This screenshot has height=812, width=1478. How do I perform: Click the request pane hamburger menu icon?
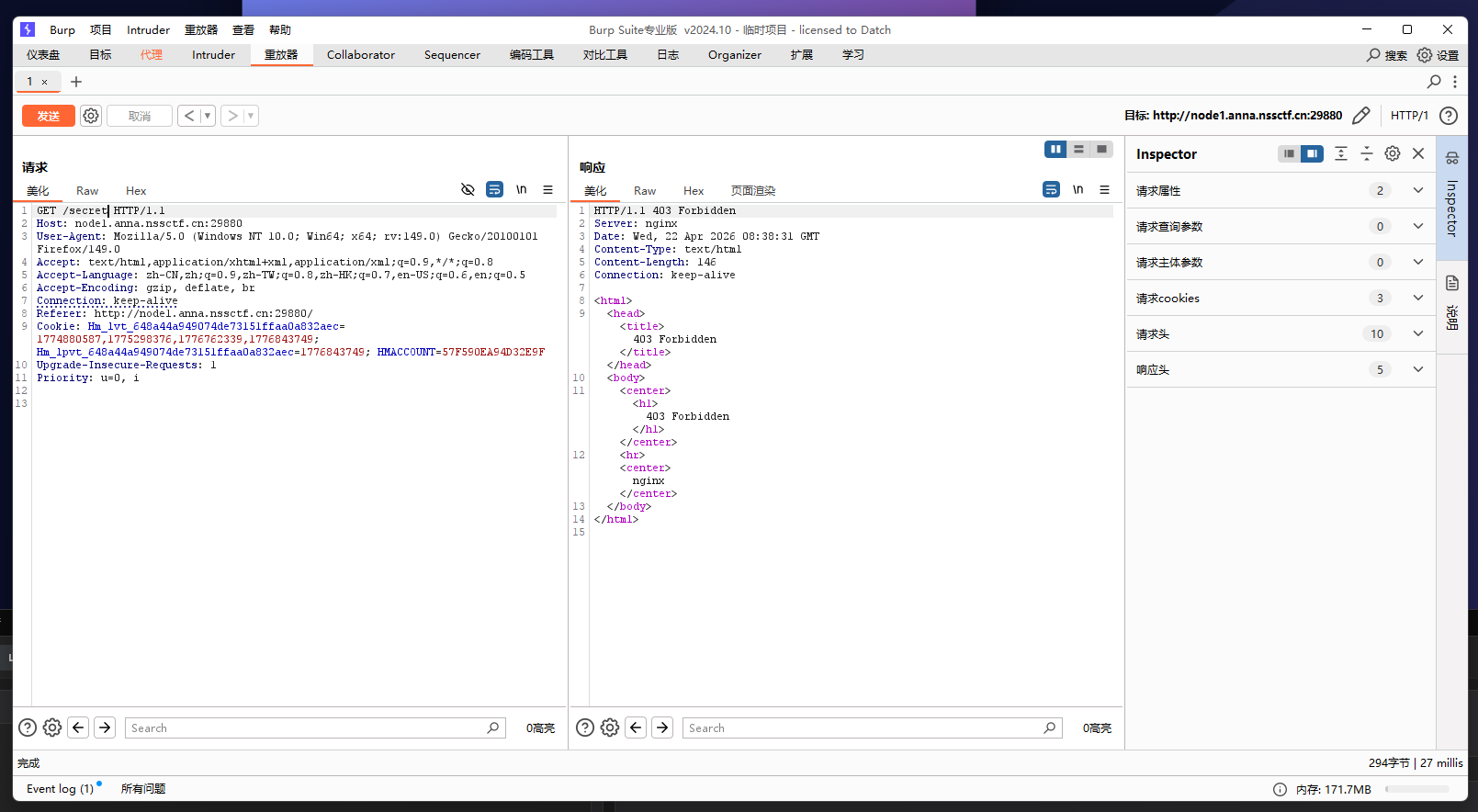click(x=547, y=190)
